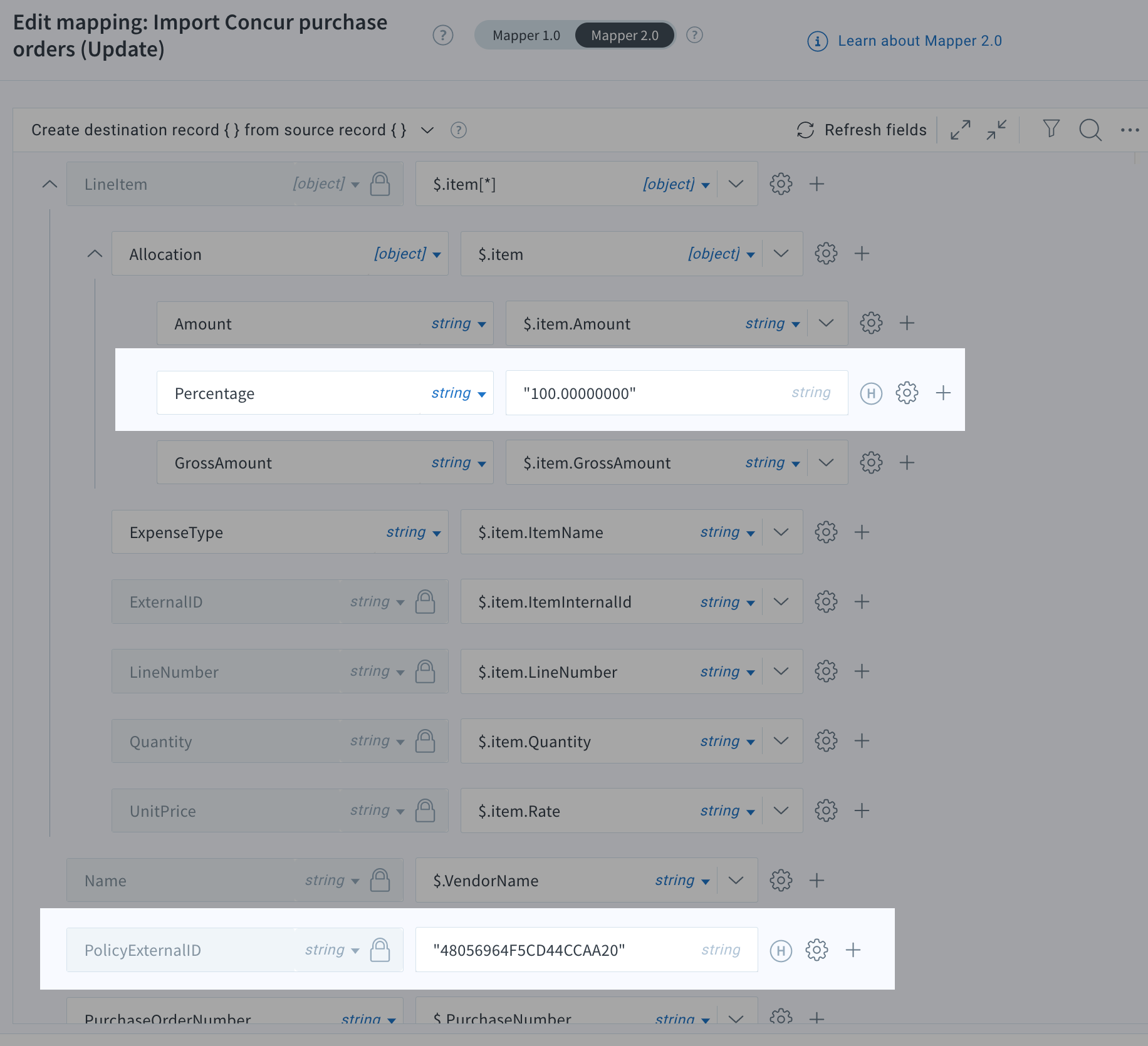Open $.item.GrossAmount source chevron
This screenshot has width=1148, height=1046.
point(826,463)
